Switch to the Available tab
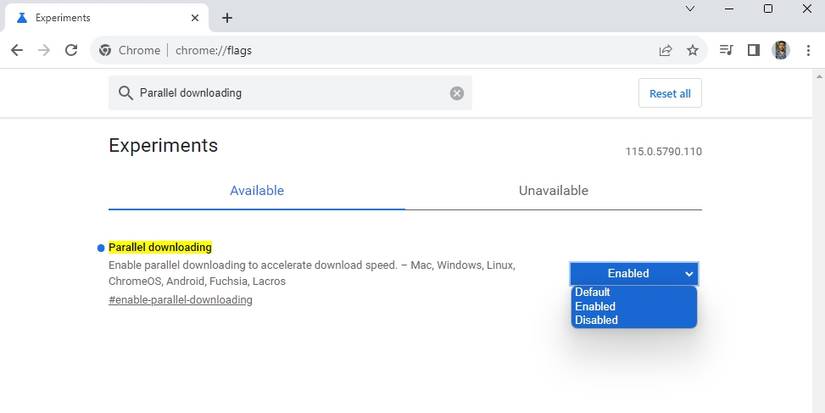Image resolution: width=825 pixels, height=413 pixels. pyautogui.click(x=257, y=191)
